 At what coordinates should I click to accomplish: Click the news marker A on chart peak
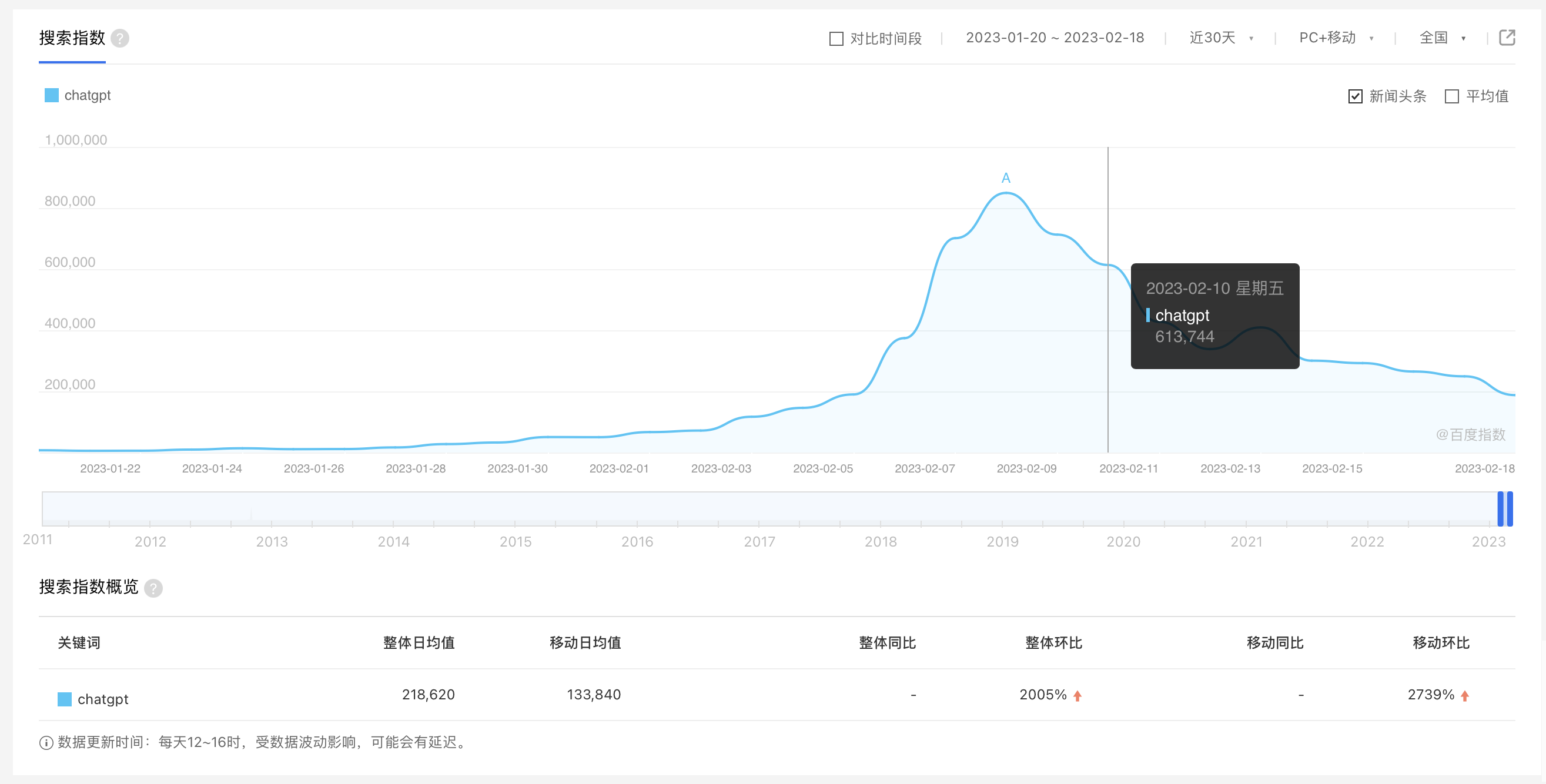[x=1006, y=178]
